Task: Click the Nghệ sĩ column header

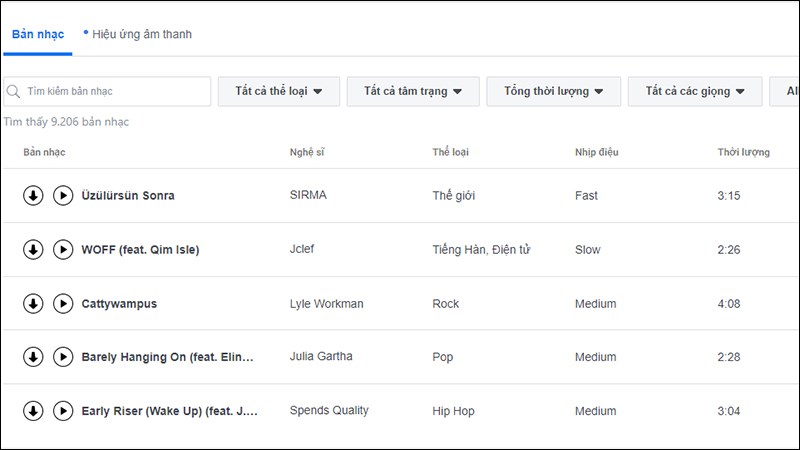Action: pyautogui.click(x=307, y=152)
